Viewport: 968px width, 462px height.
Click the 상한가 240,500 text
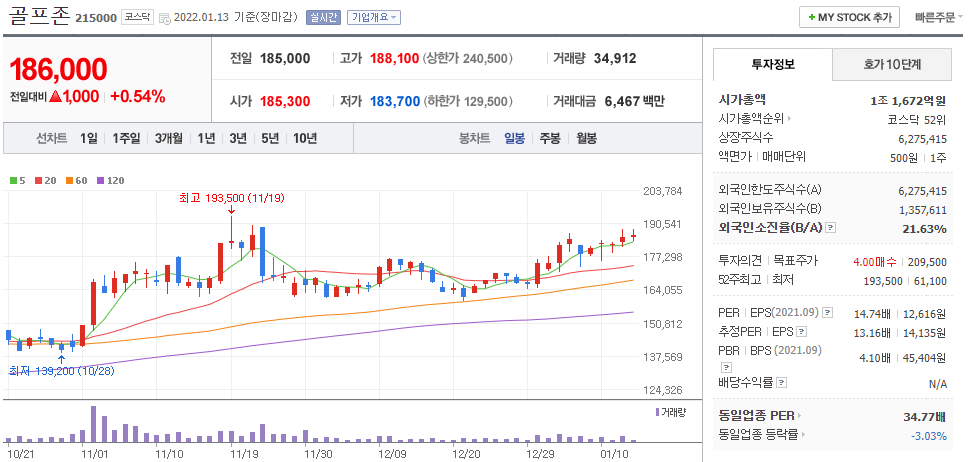(468, 59)
